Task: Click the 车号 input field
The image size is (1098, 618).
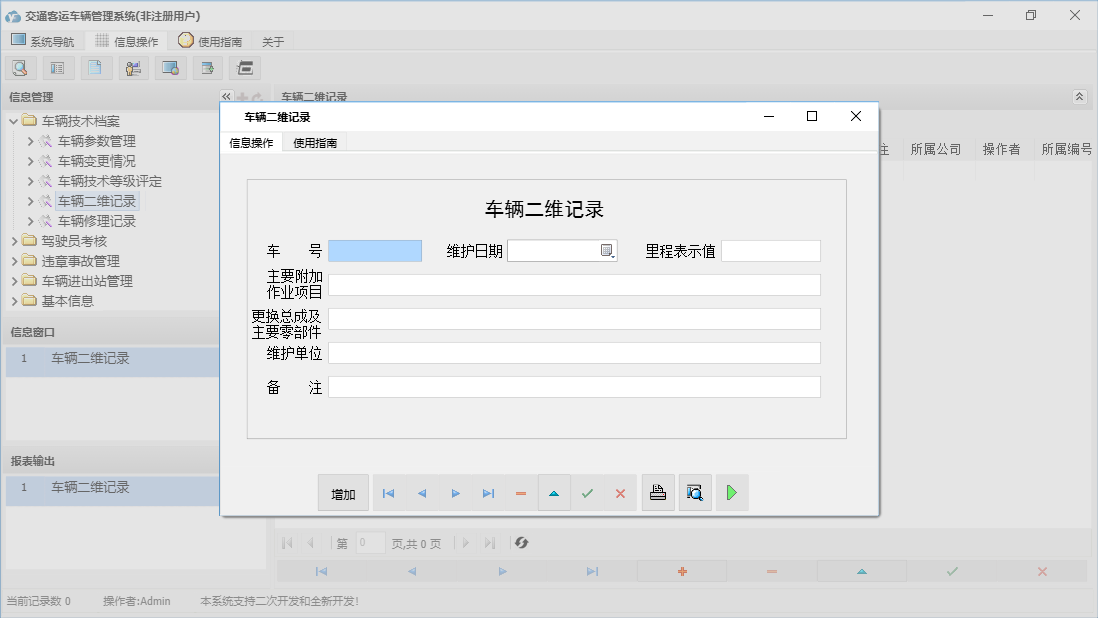Action: (x=375, y=250)
